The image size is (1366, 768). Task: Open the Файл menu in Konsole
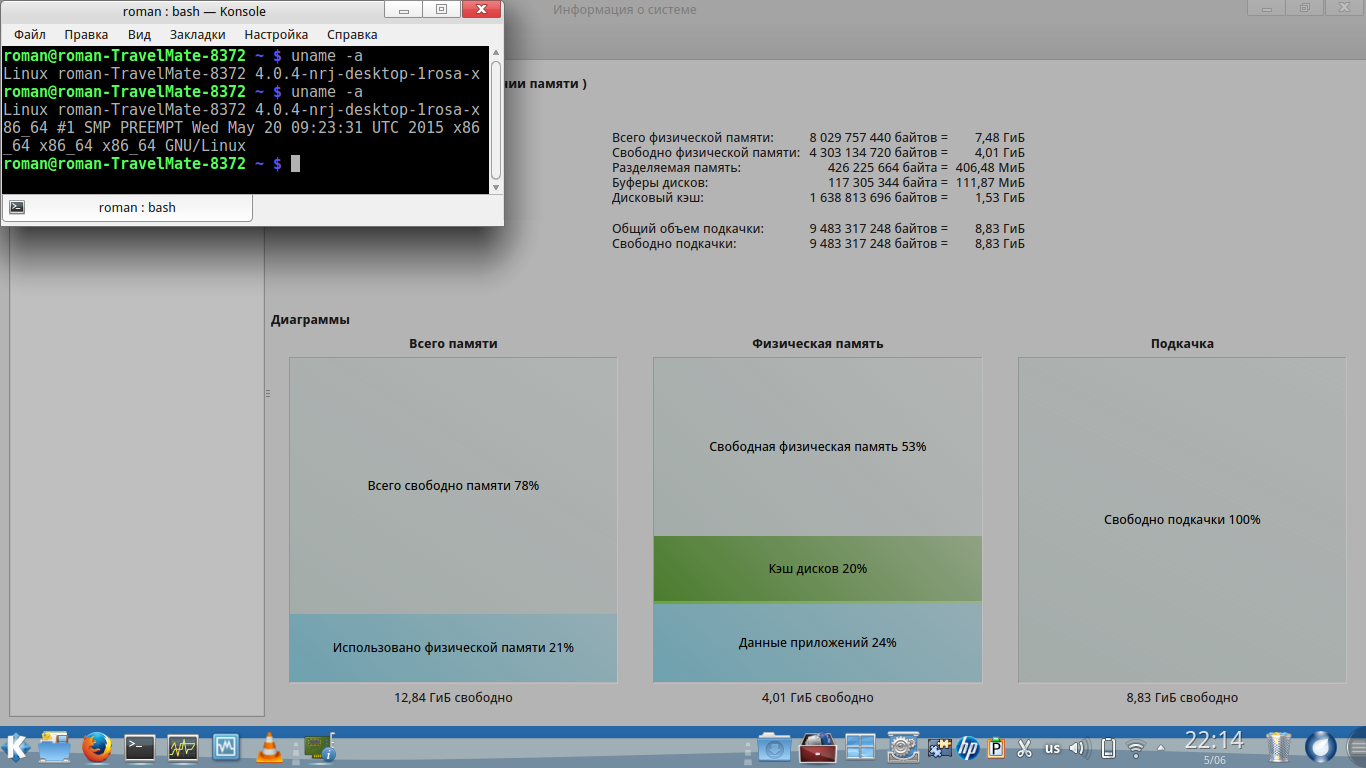pyautogui.click(x=30, y=34)
